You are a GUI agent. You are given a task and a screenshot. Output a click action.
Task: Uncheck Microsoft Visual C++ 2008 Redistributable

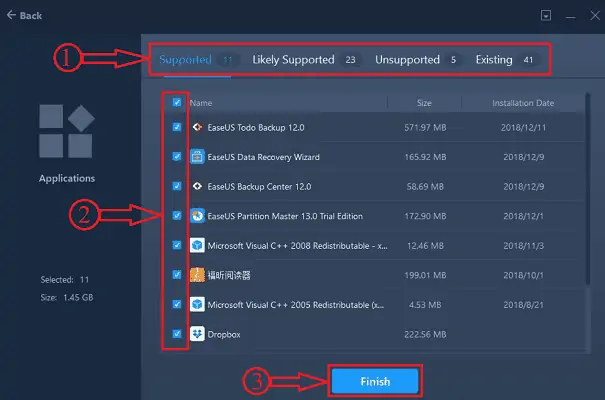(x=177, y=245)
